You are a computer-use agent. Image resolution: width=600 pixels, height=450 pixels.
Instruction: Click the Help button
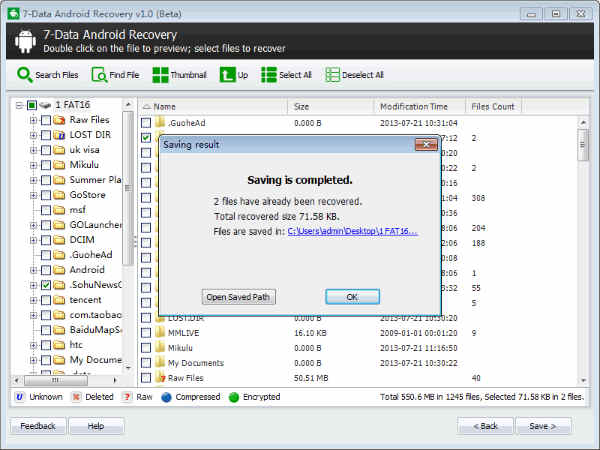[96, 426]
